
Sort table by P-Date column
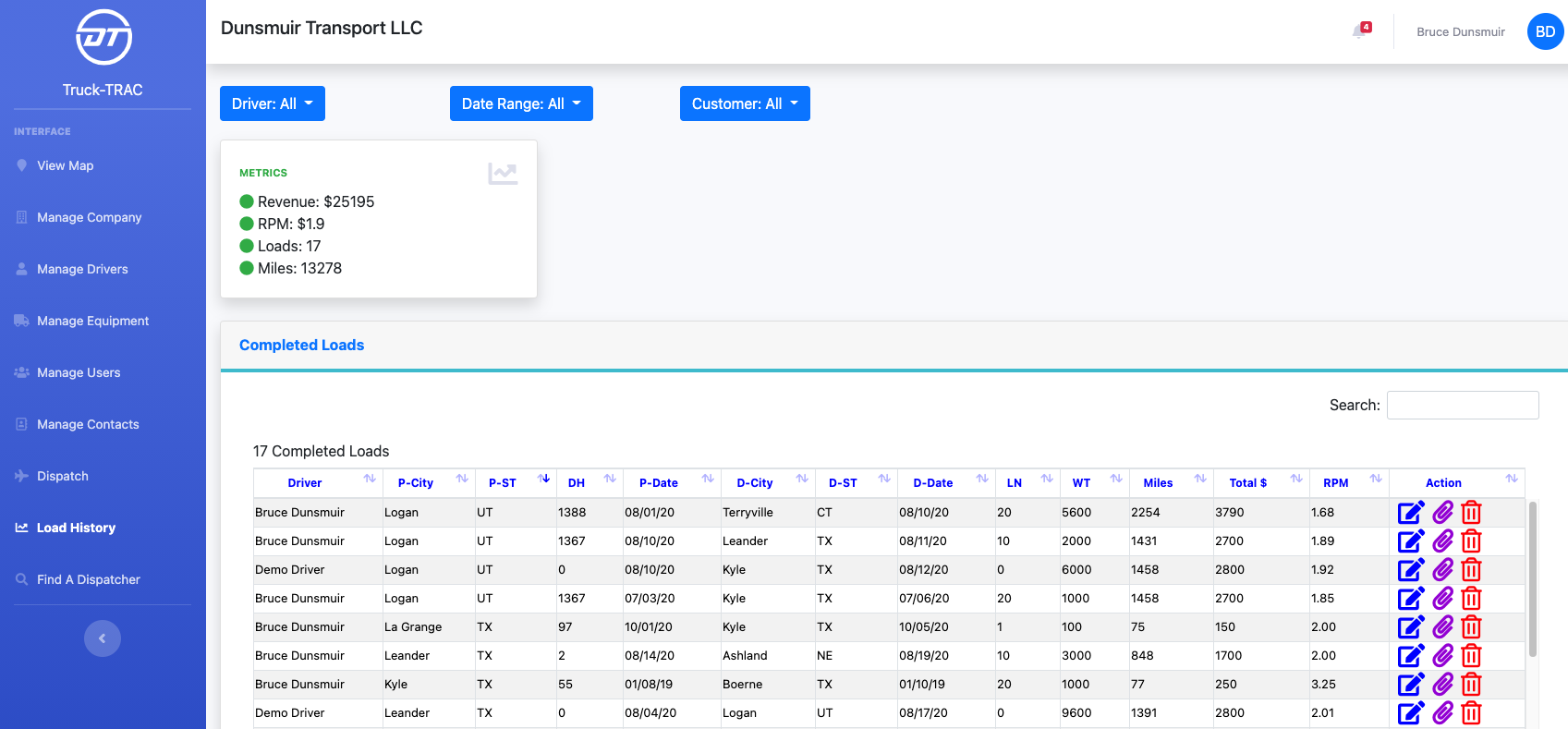coord(672,482)
